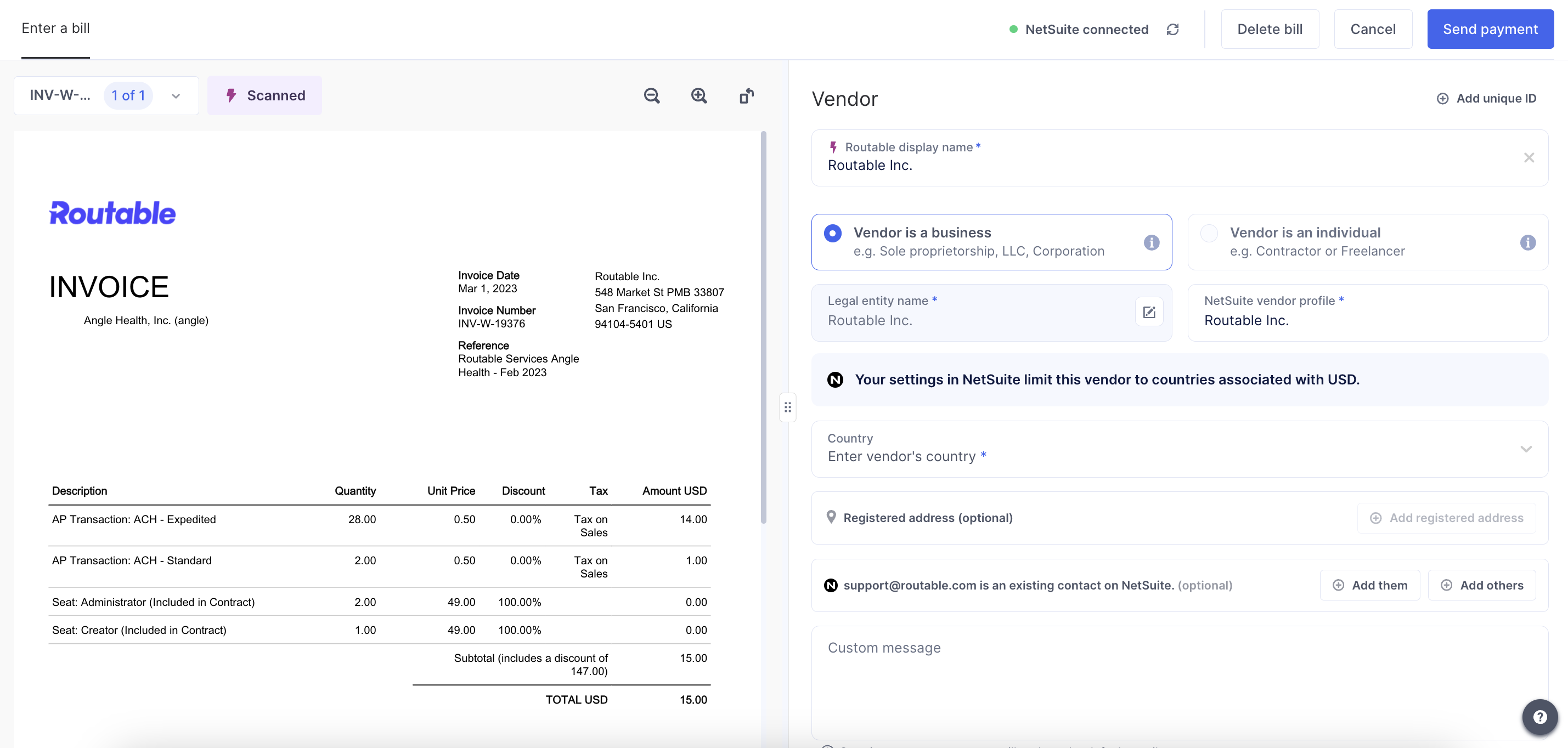Show info about vendor is an individual
The height and width of the screenshot is (748, 1568).
[1527, 242]
